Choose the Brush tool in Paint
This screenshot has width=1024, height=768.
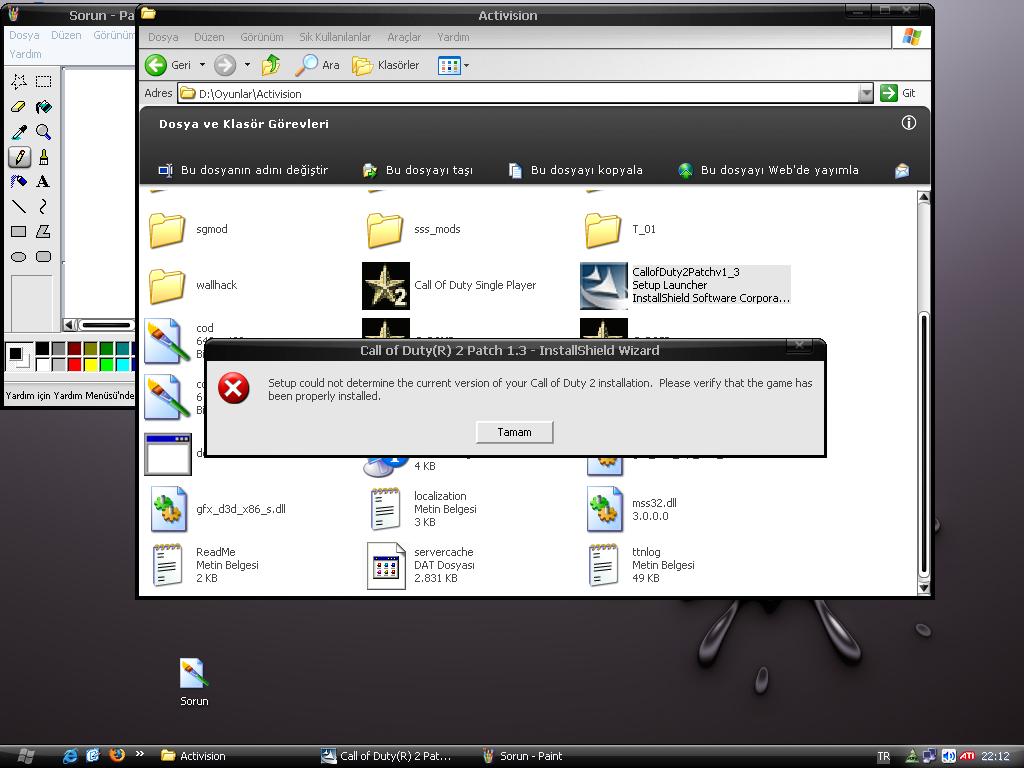click(x=44, y=157)
